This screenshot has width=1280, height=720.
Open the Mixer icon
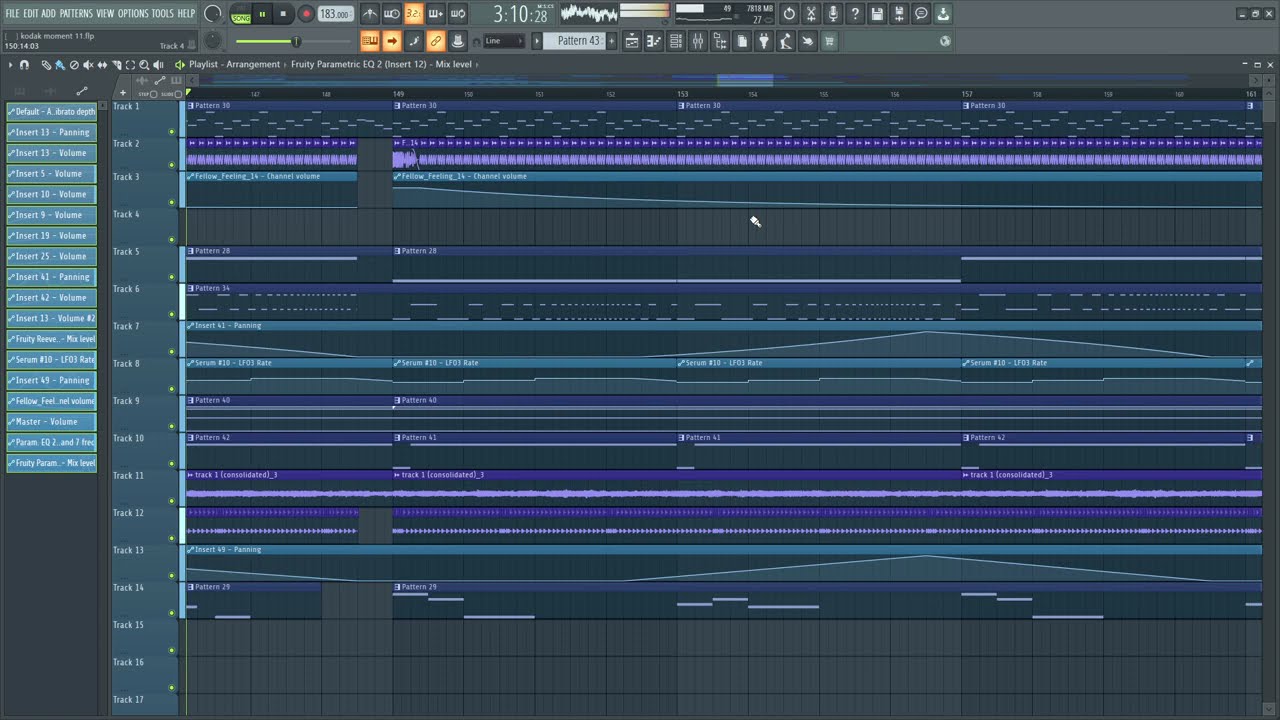[x=697, y=41]
